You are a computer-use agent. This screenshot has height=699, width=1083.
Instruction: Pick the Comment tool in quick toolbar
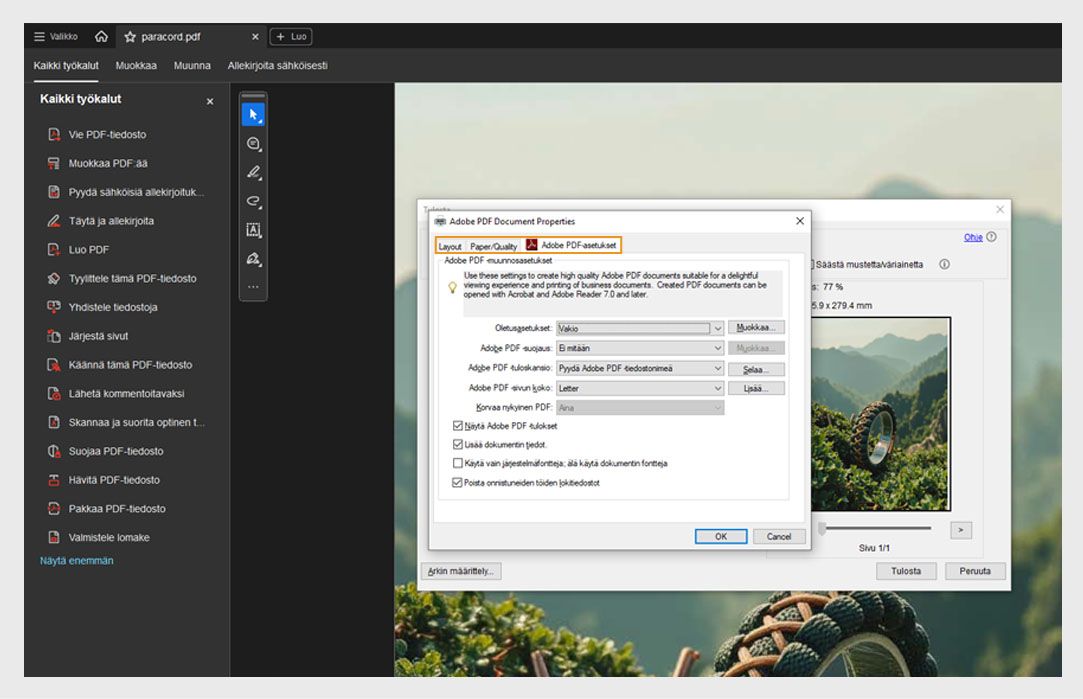(252, 143)
